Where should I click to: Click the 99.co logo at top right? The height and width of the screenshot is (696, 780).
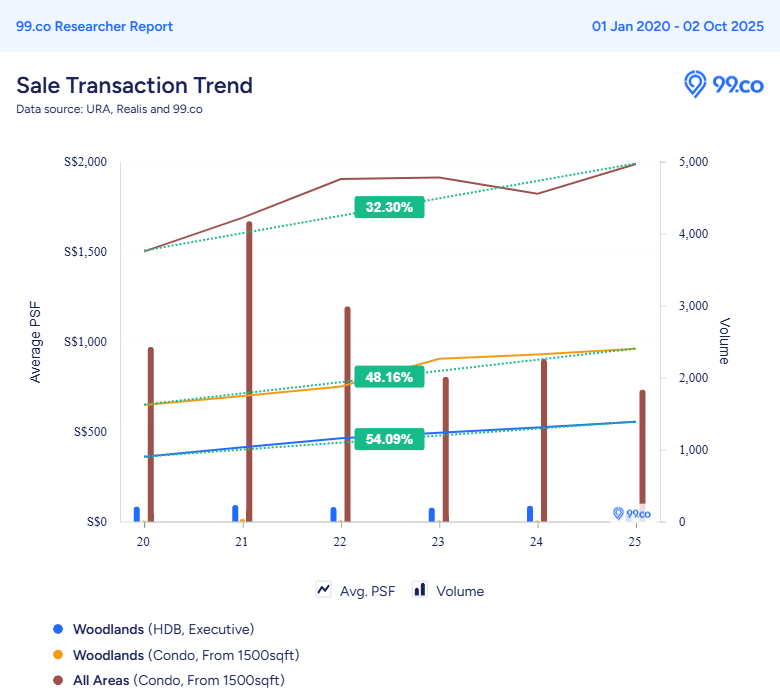[x=724, y=85]
